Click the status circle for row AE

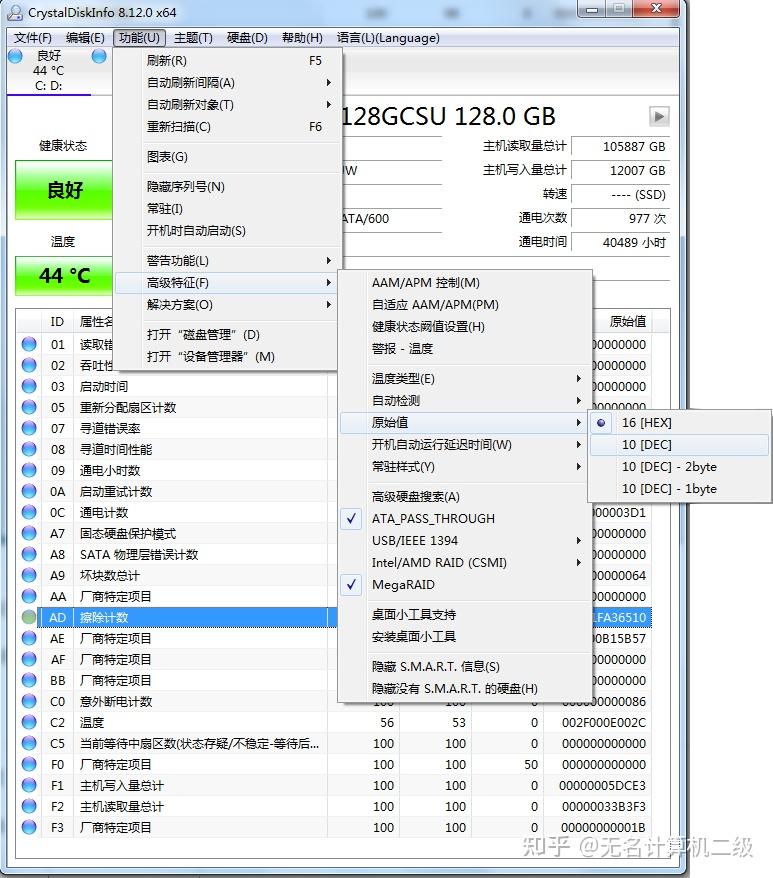point(29,638)
